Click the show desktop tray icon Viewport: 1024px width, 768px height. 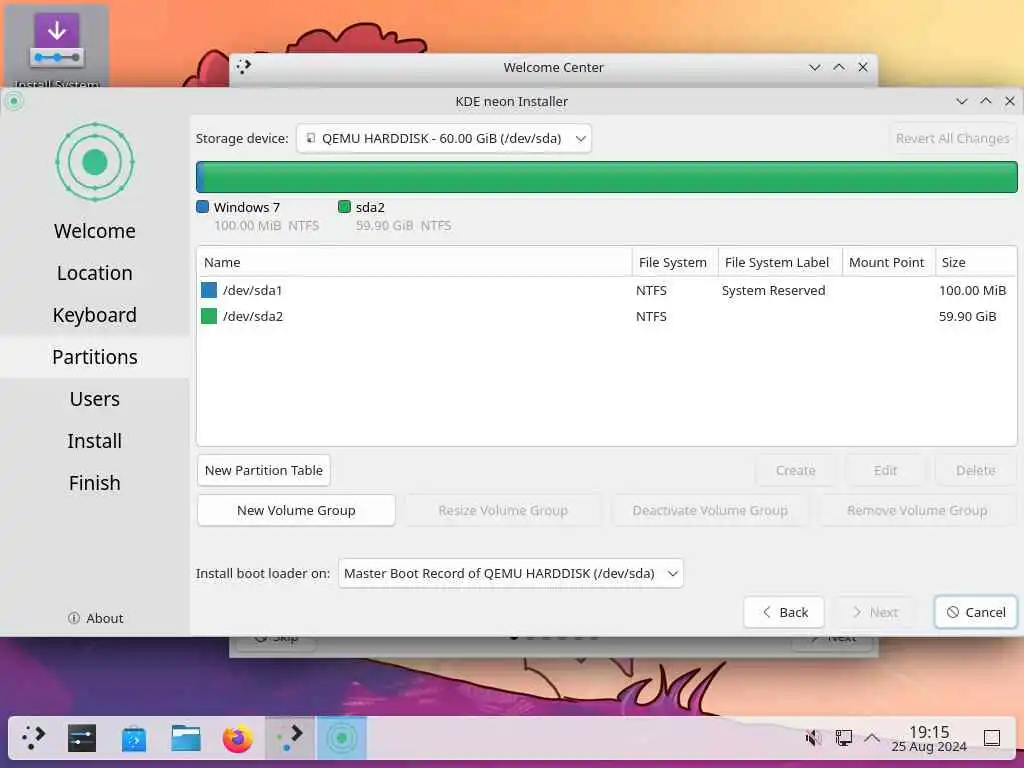[992, 738]
